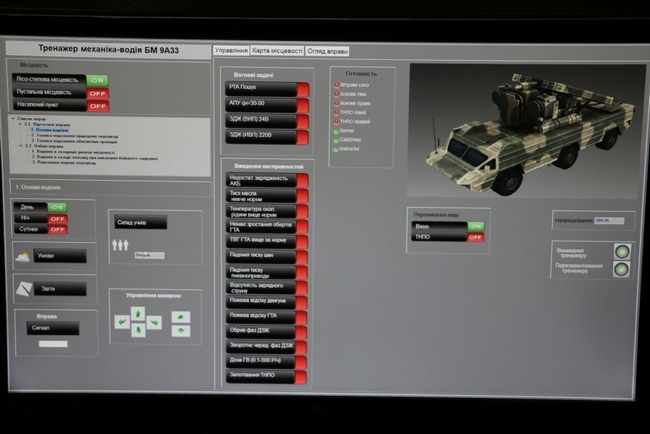Click the Server readiness status indicator
The height and width of the screenshot is (434, 650).
tap(337, 130)
